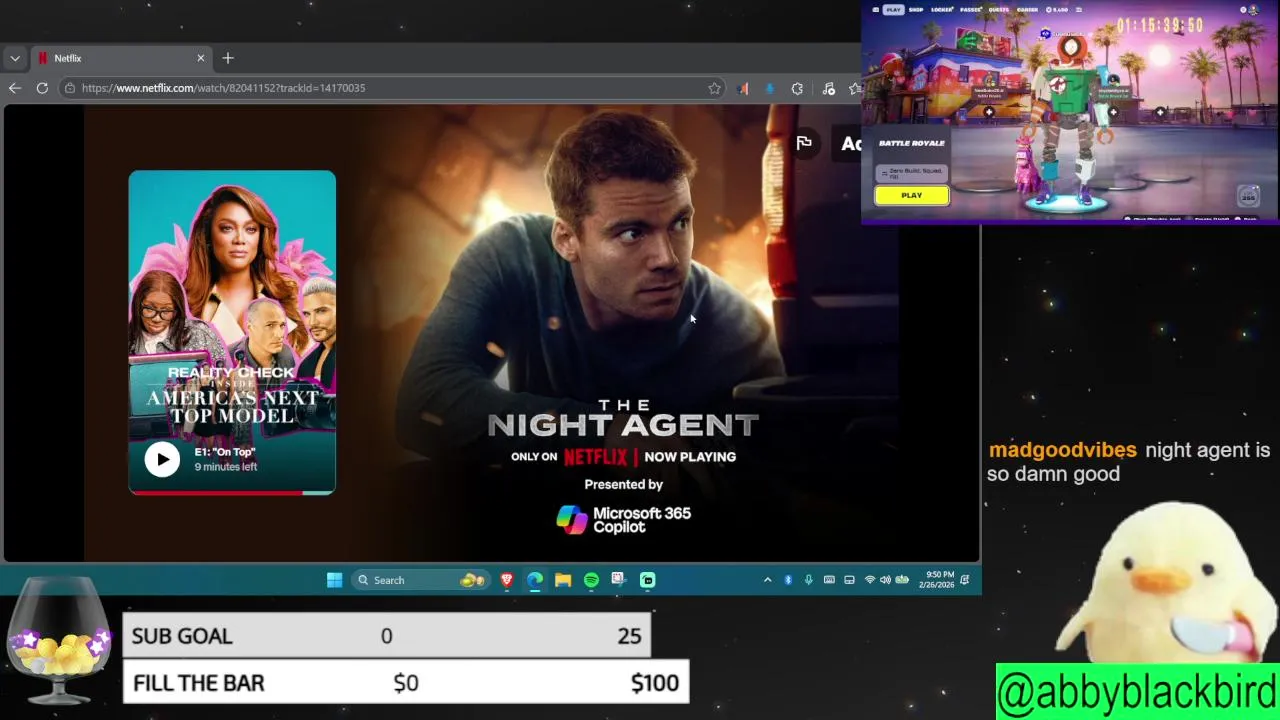Screen dimensions: 1280x720
Task: Bookmark page with the address bar star
Action: (x=714, y=88)
